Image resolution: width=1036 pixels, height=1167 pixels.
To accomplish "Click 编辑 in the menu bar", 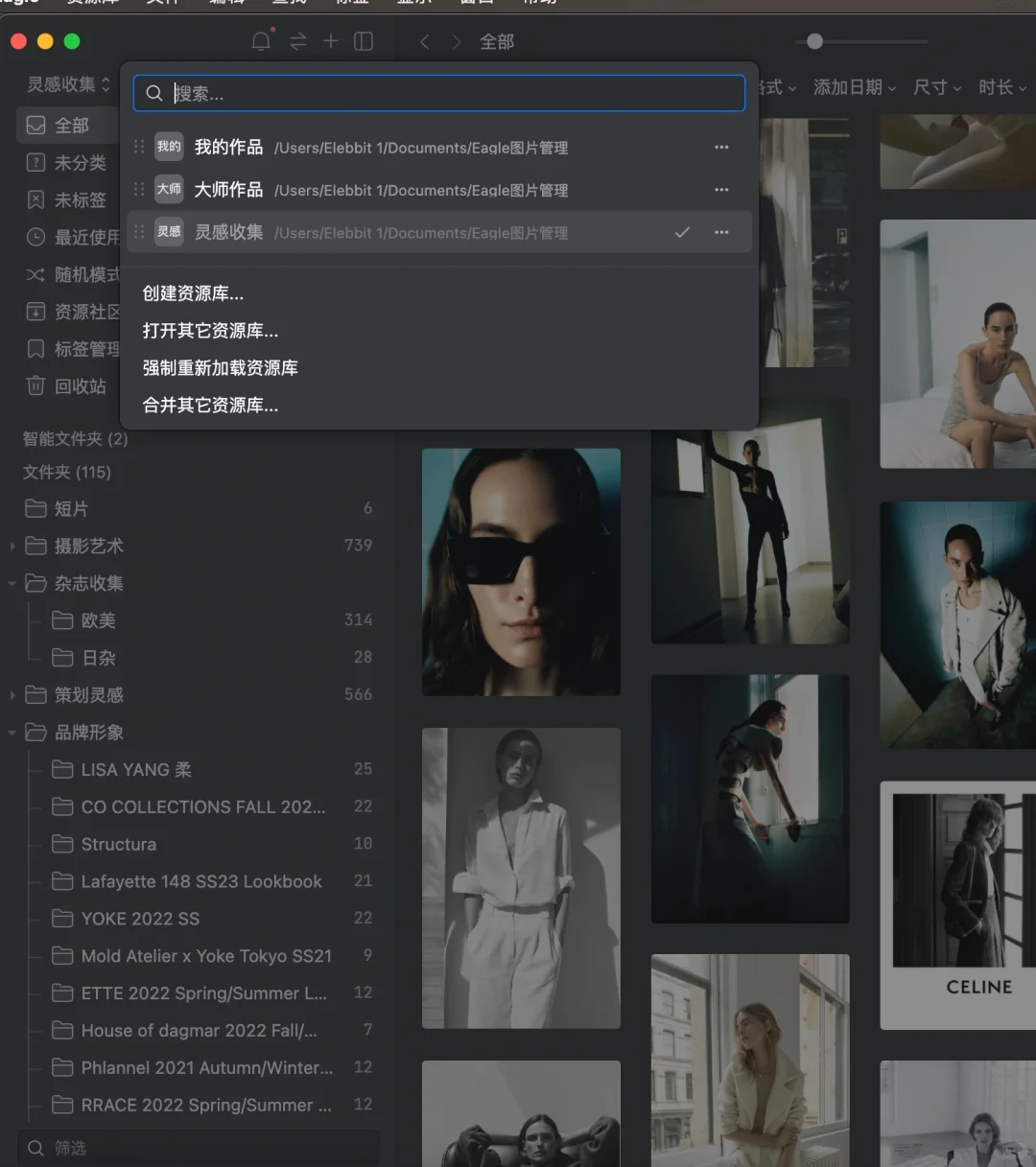I will click(x=226, y=3).
